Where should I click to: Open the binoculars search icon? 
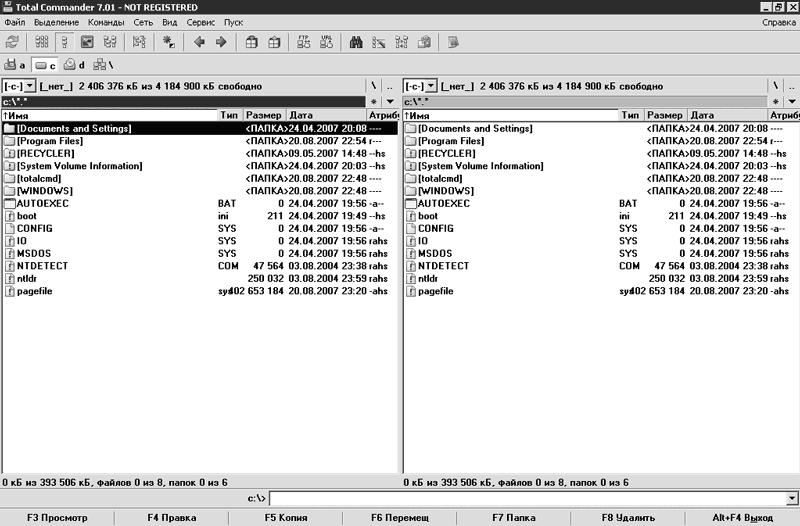(356, 42)
